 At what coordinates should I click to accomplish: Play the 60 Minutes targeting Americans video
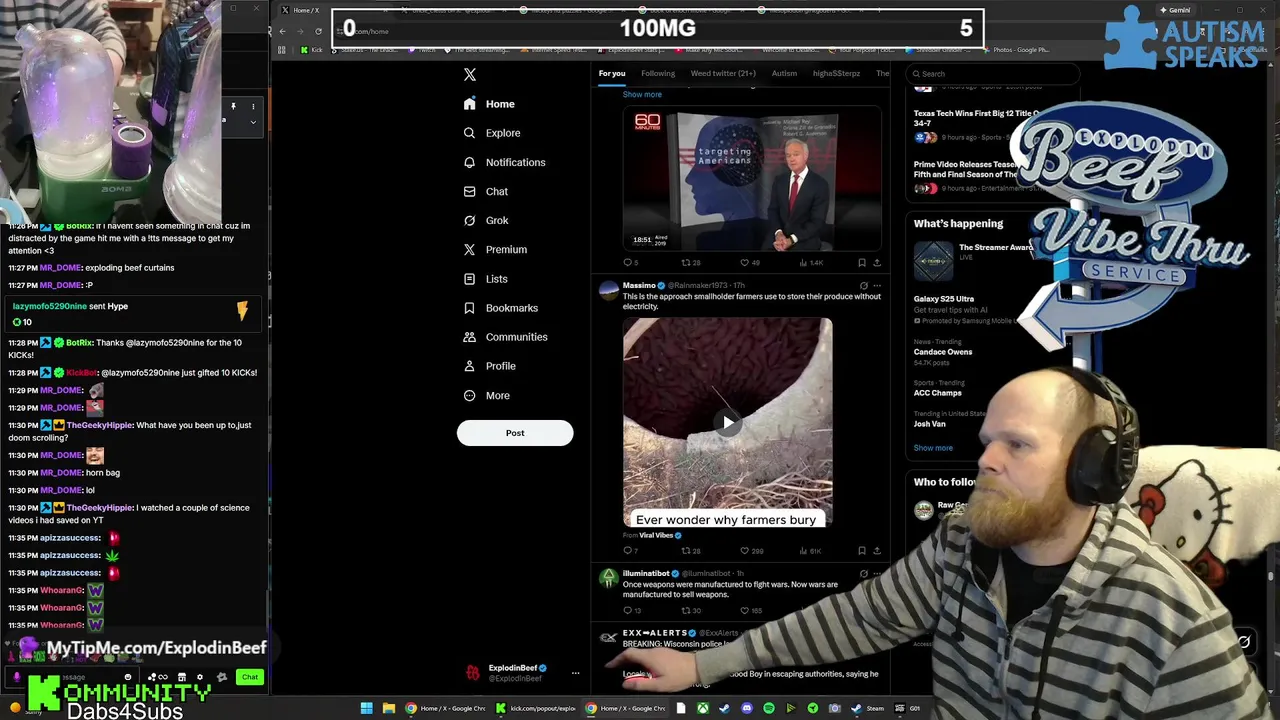[x=752, y=180]
